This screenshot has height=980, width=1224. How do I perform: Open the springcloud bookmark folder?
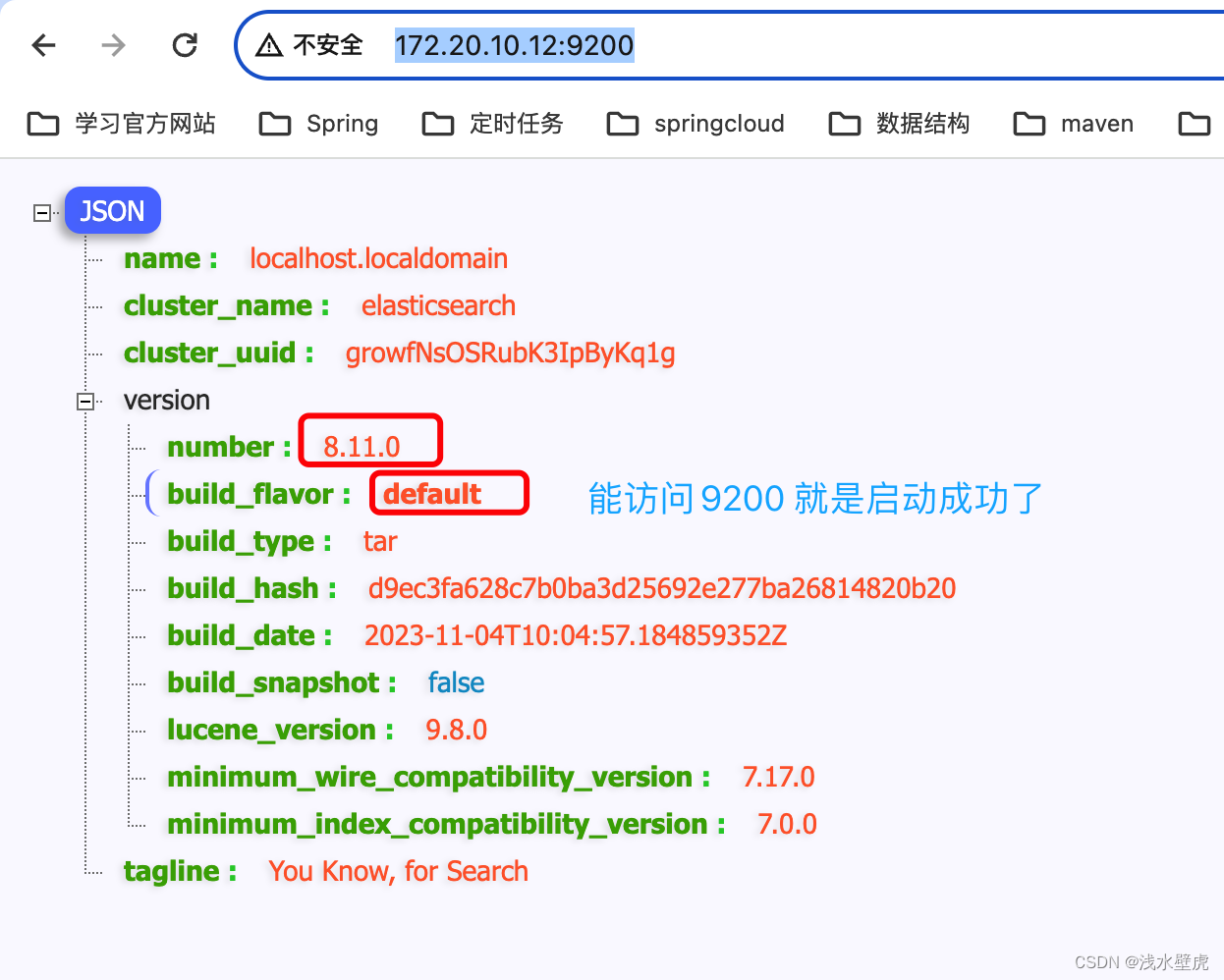click(x=695, y=124)
